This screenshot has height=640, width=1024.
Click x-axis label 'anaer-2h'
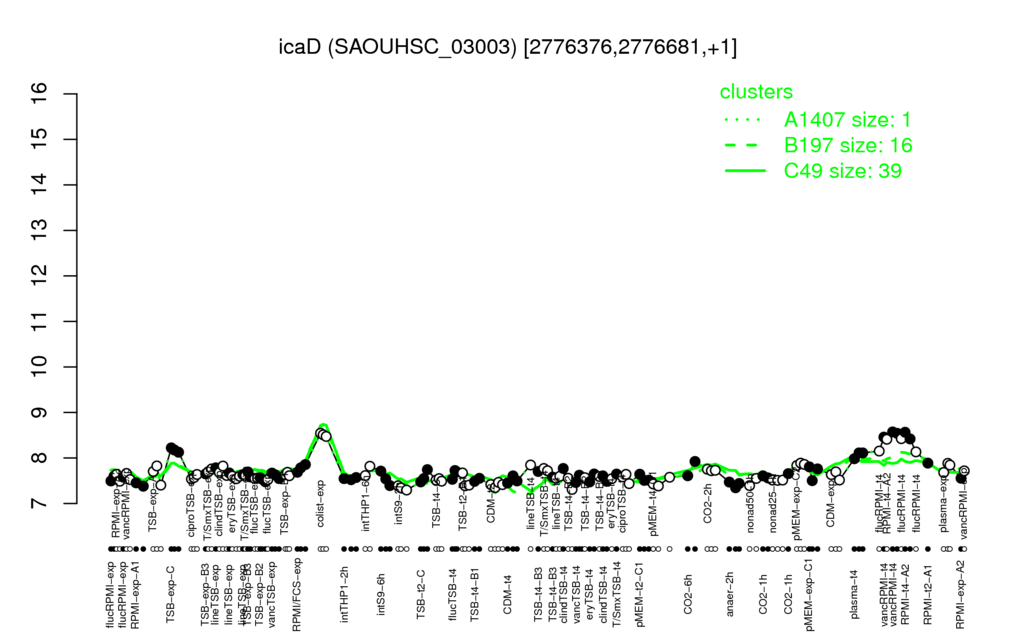730,594
